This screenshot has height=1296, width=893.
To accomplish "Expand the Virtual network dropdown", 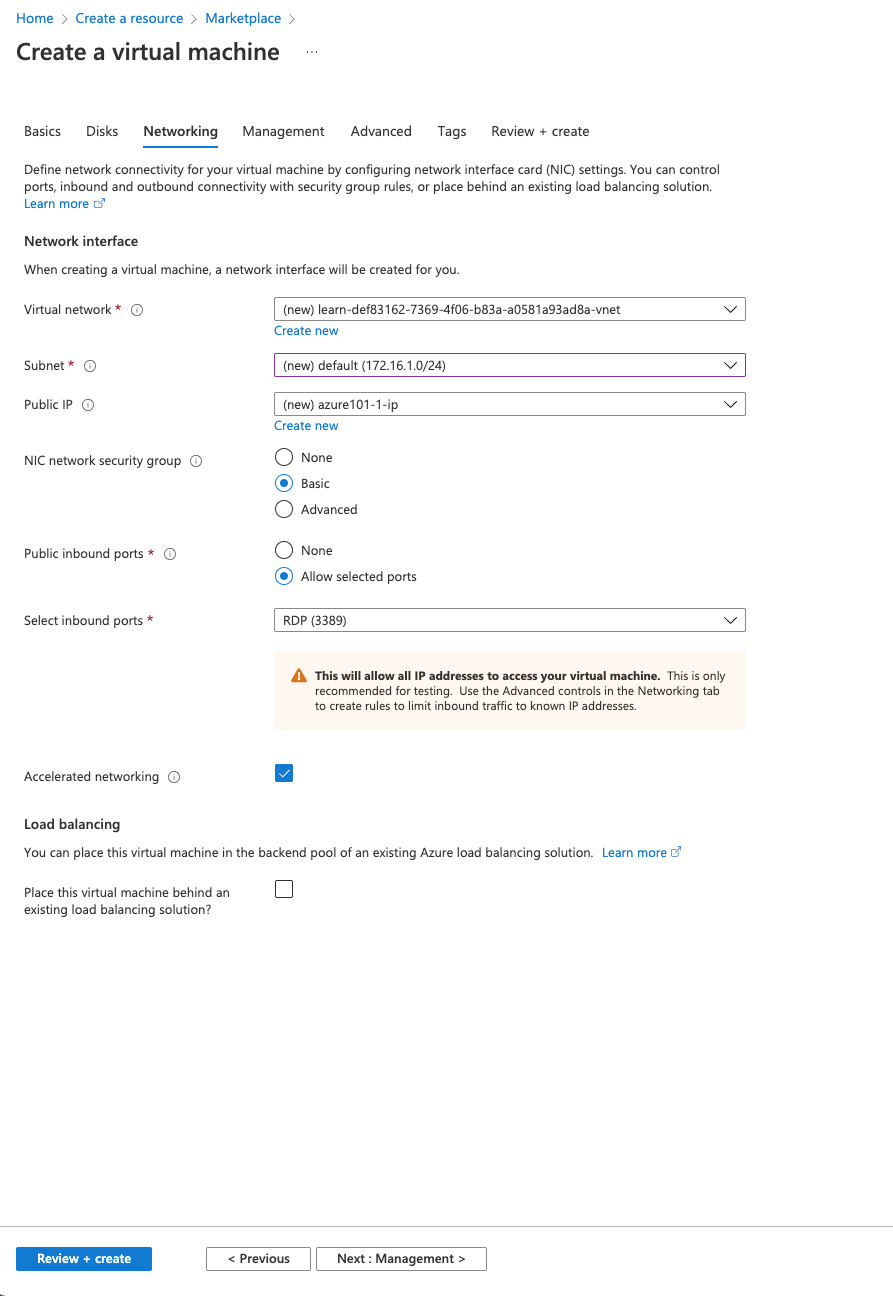I will (x=509, y=310).
